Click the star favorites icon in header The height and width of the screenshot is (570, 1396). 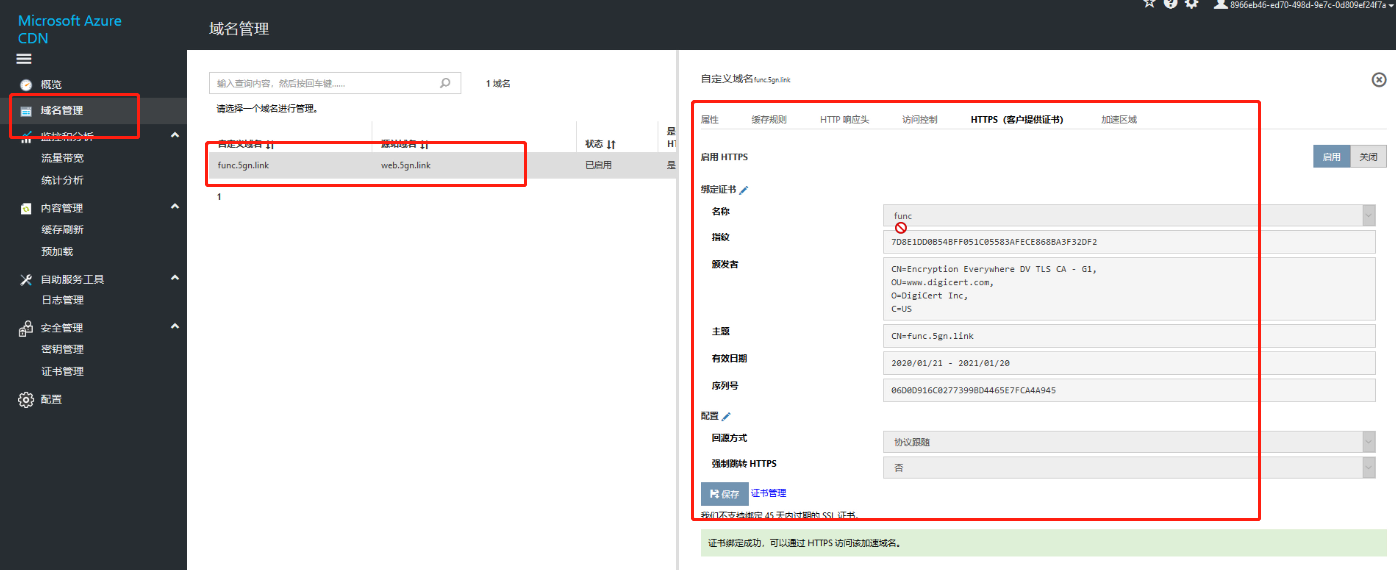click(x=1149, y=4)
